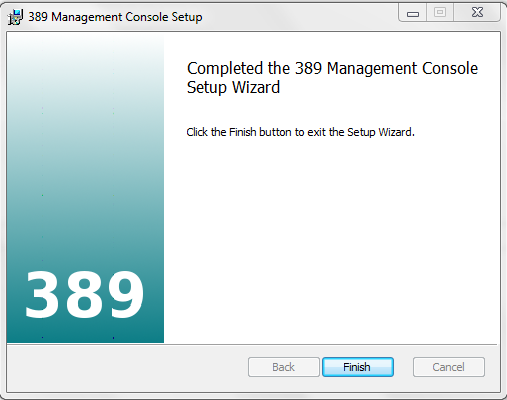Click the disabled maximize button
This screenshot has height=400, width=507.
(440, 13)
